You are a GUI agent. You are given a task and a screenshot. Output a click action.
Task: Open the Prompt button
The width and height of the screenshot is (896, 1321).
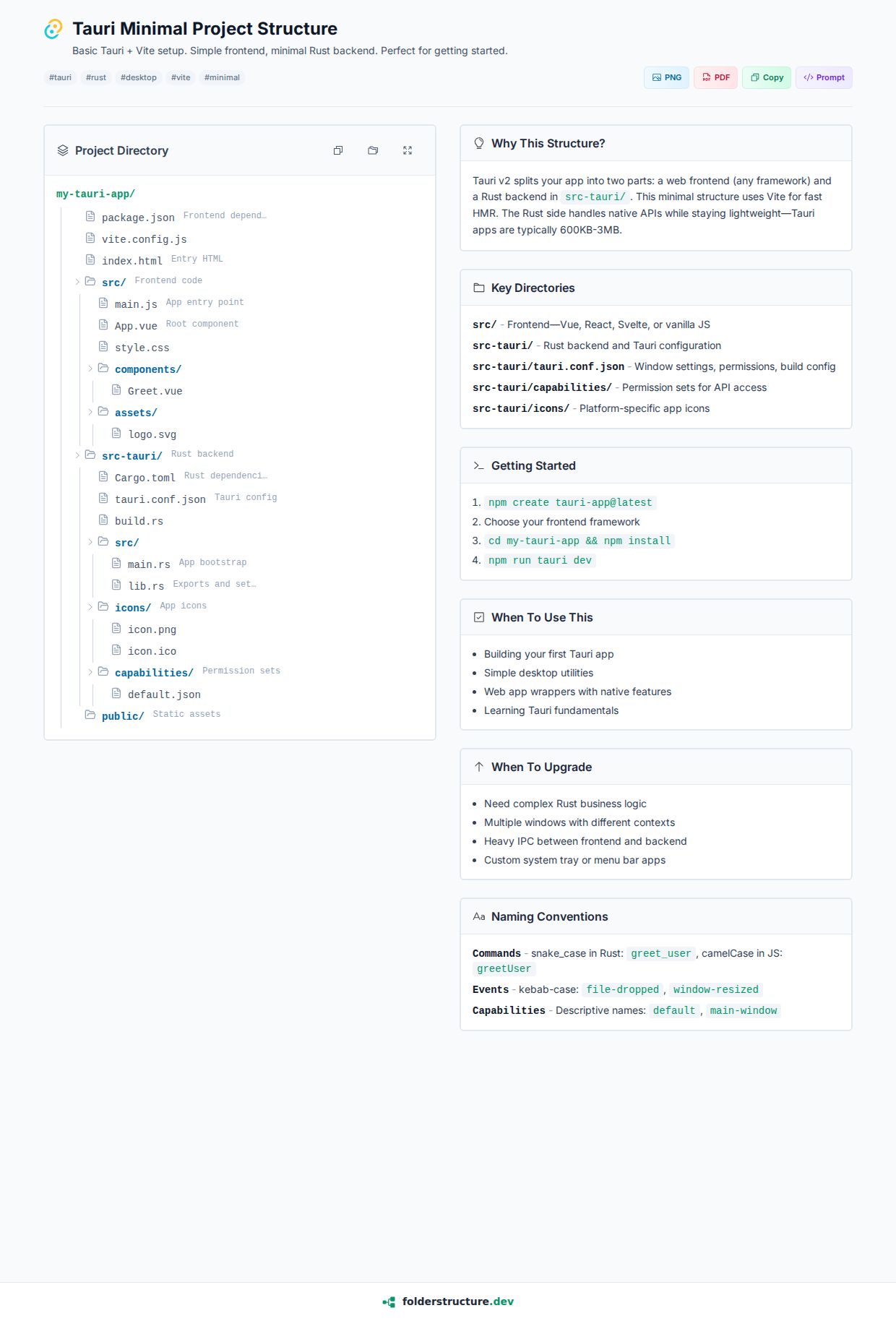click(x=824, y=77)
